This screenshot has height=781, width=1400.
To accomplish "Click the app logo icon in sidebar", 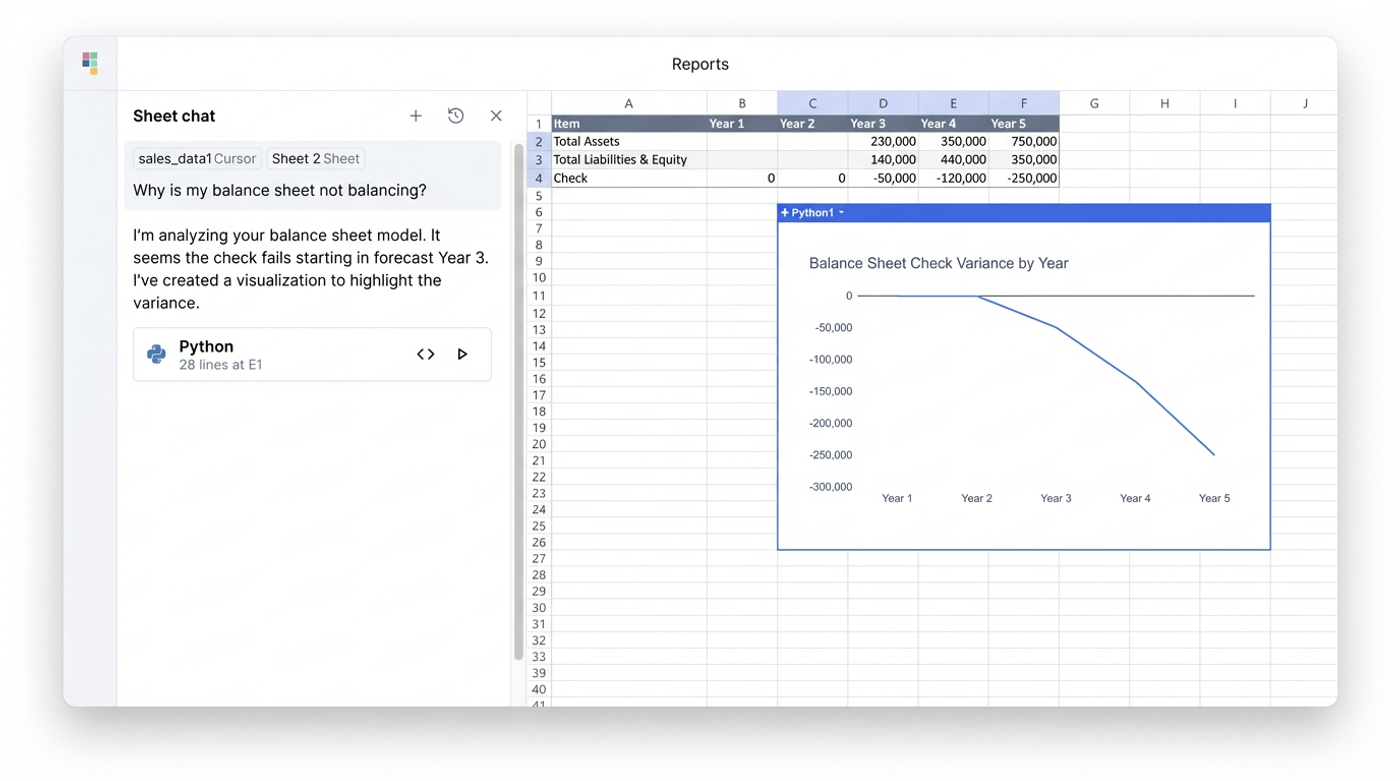I will (90, 64).
